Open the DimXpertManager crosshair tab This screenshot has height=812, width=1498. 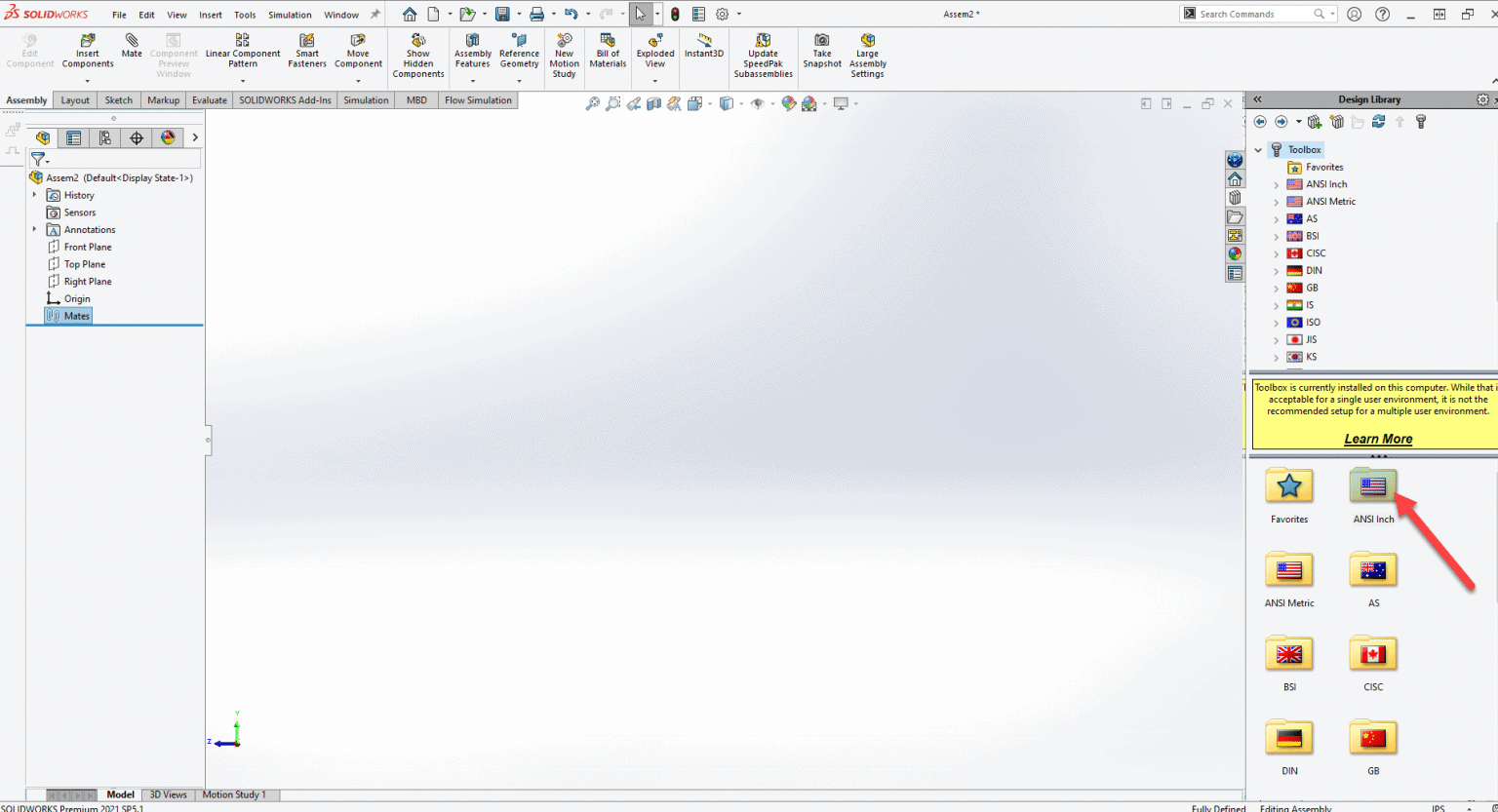tap(137, 138)
